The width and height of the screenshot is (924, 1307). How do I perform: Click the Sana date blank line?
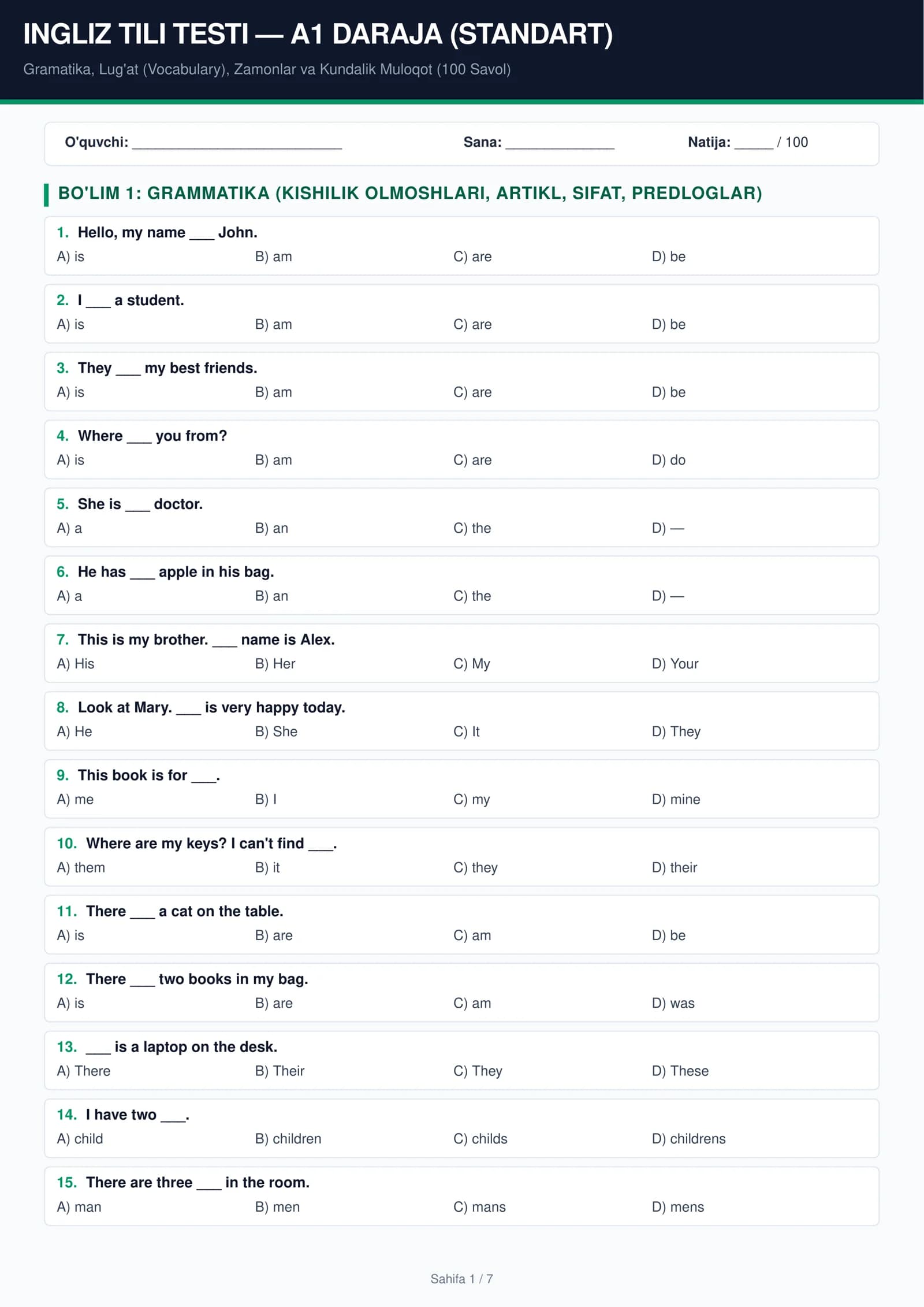(560, 143)
